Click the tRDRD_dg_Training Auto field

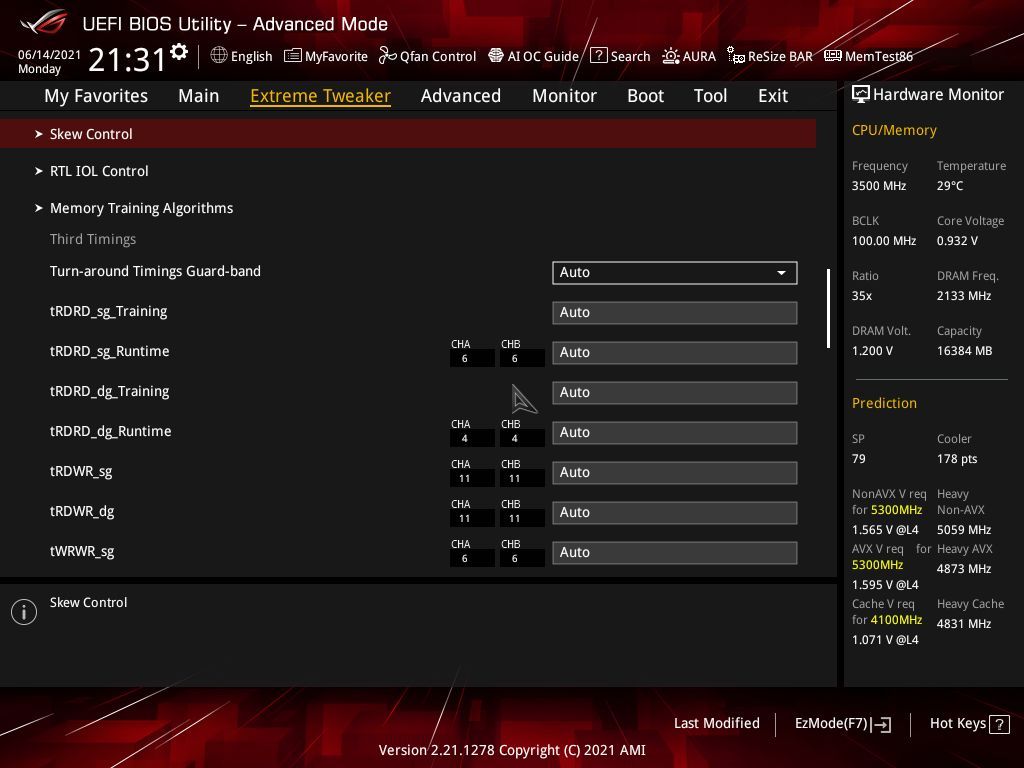pyautogui.click(x=675, y=392)
